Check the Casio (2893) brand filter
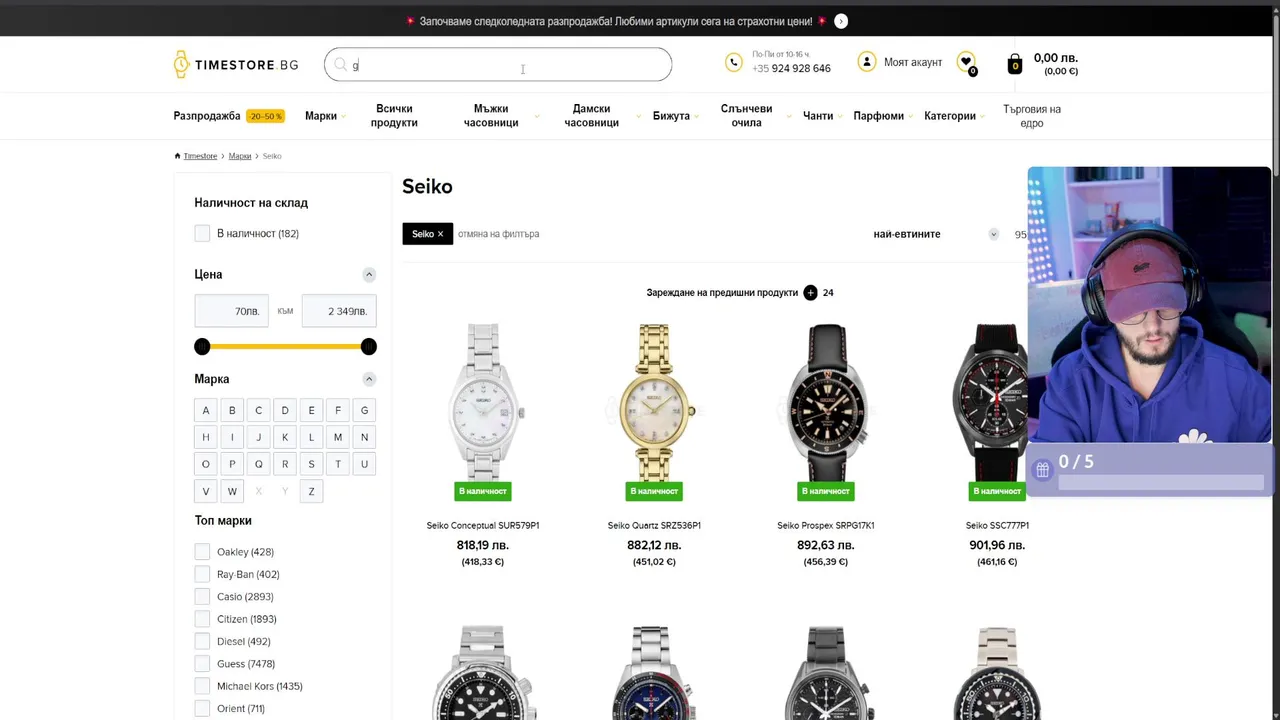The image size is (1280, 720). coord(203,597)
